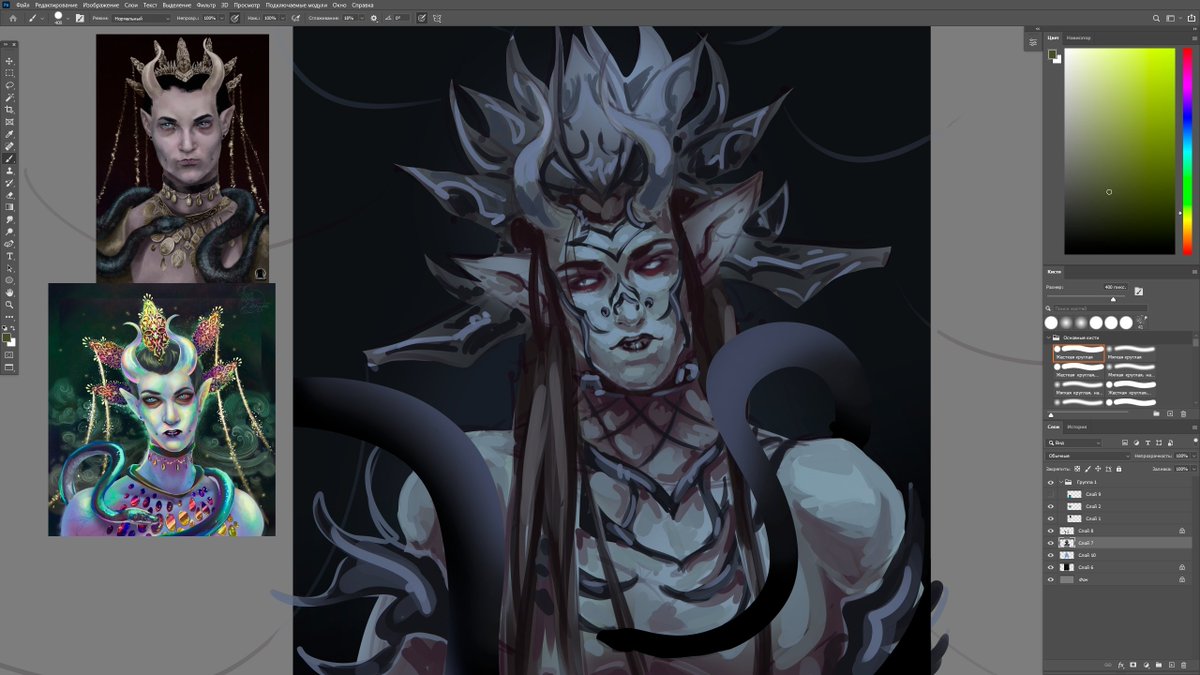This screenshot has width=1200, height=675.
Task: Click the brush size value field
Action: coord(1117,287)
